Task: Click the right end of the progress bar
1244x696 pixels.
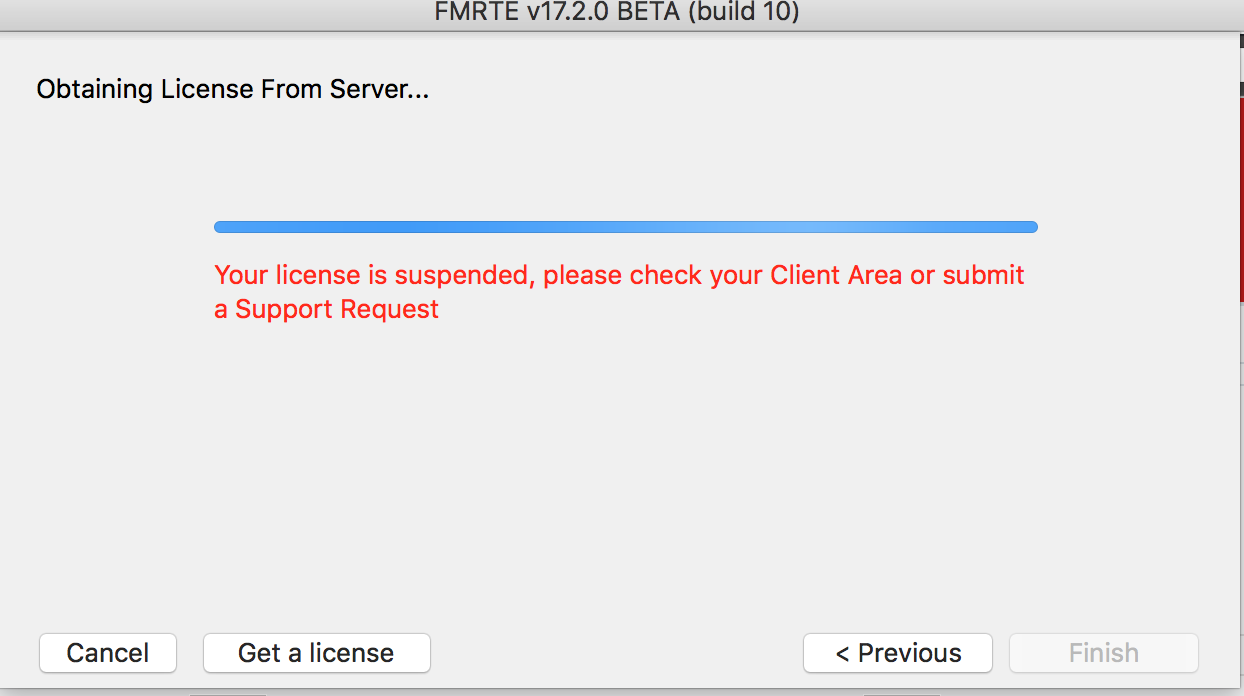Action: pos(1032,227)
